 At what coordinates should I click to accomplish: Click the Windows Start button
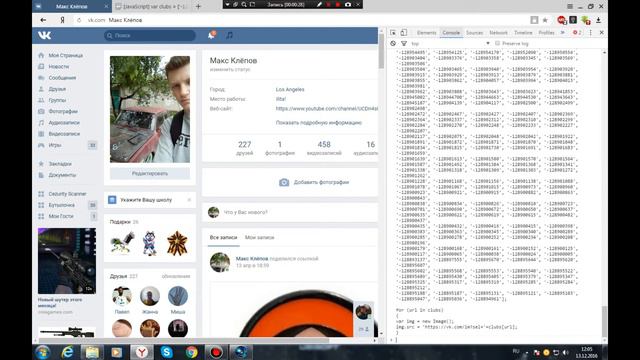click(42, 352)
